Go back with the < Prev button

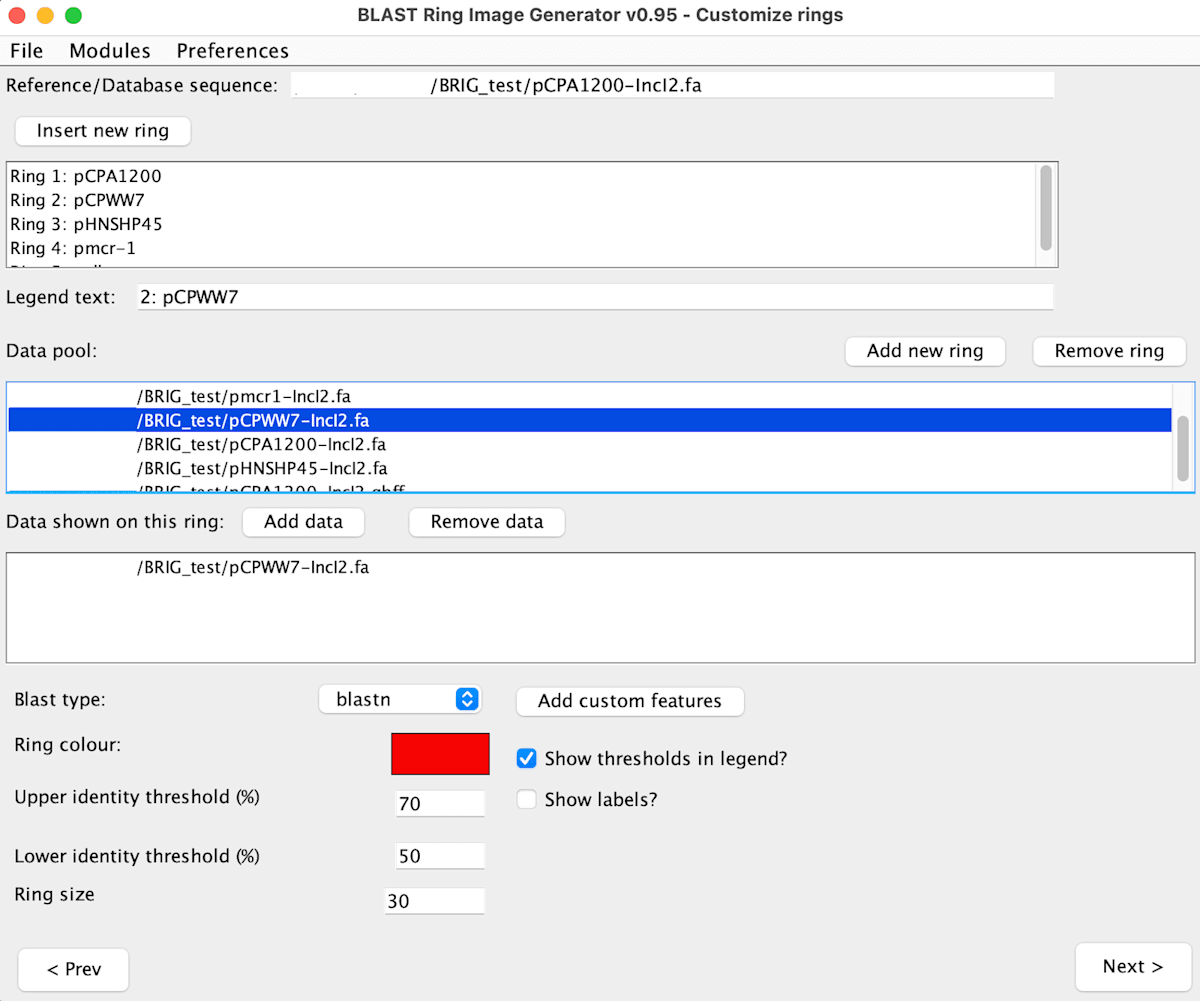tap(74, 969)
